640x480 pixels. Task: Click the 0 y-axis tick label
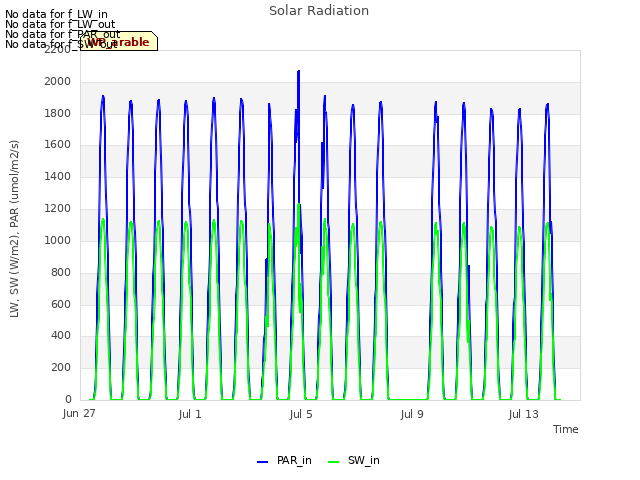(x=68, y=399)
